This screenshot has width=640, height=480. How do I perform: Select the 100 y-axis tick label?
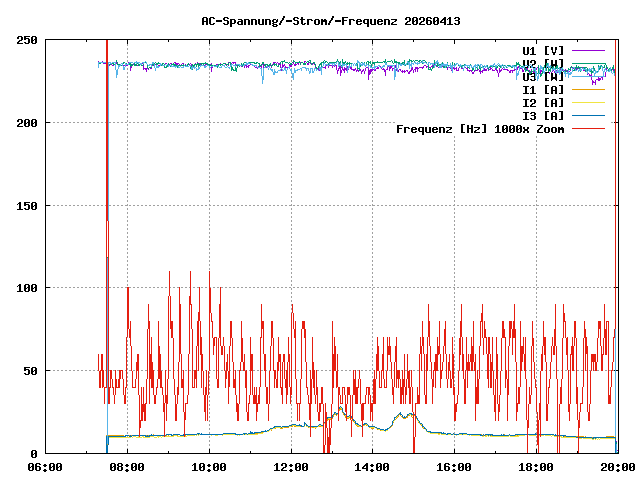click(27, 288)
